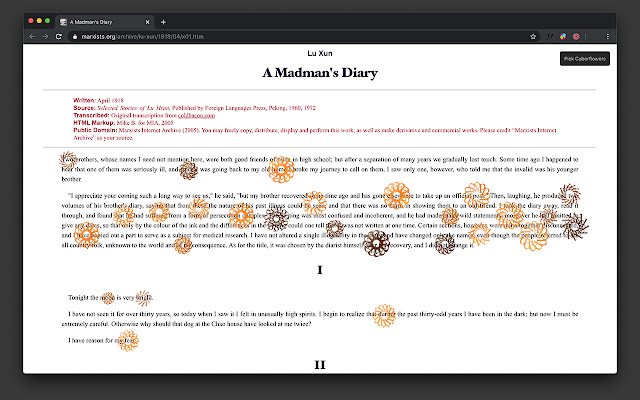This screenshot has width=640, height=400.
Task: Click the Source: label text
Action: (x=84, y=108)
